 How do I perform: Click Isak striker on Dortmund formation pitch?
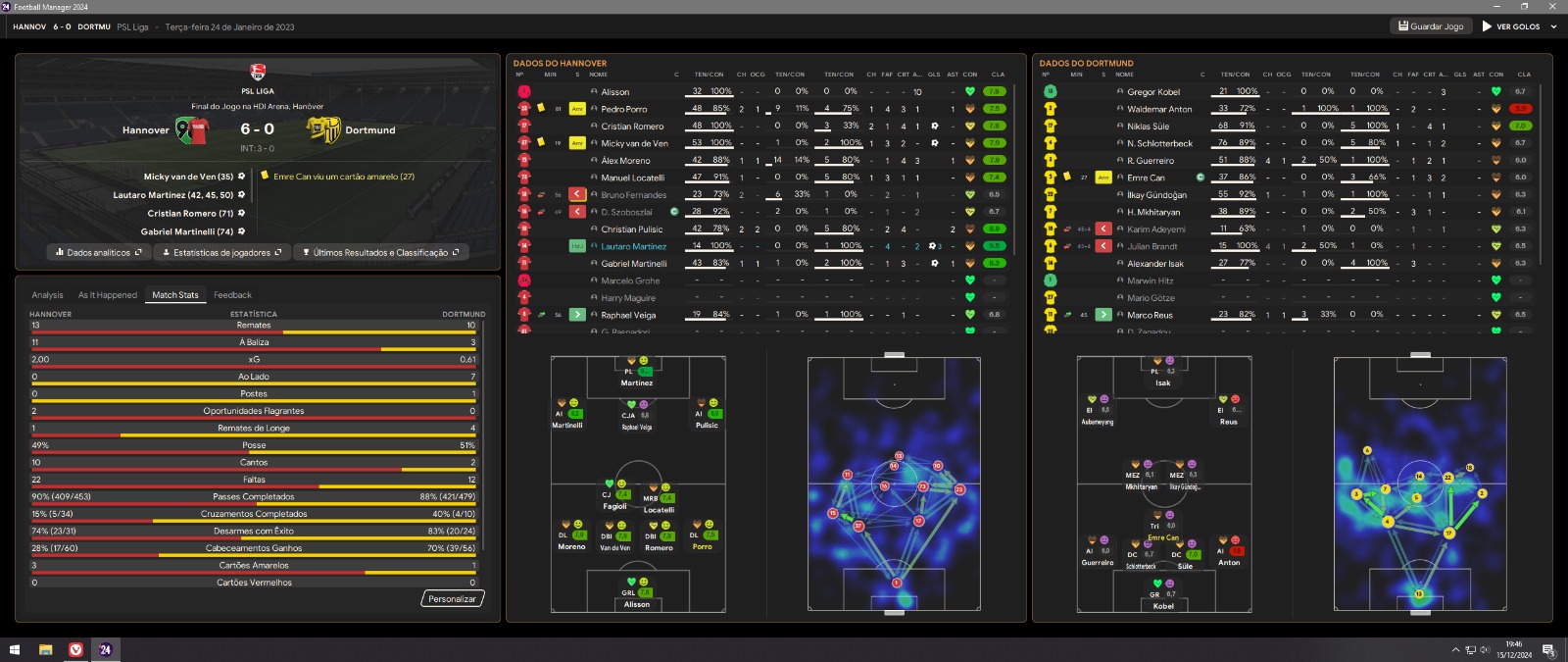click(1162, 372)
